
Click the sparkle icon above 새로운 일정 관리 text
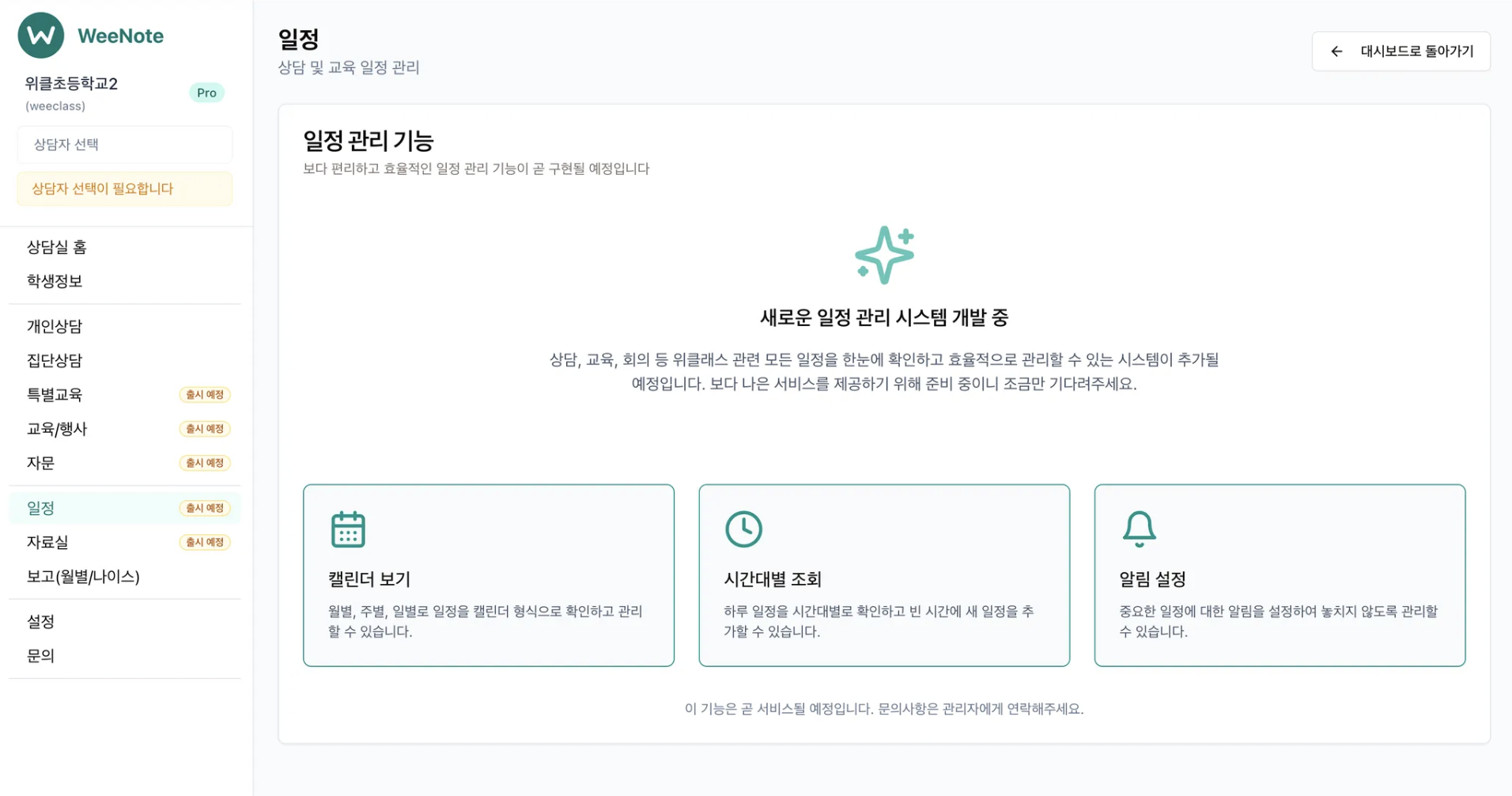[x=883, y=255]
